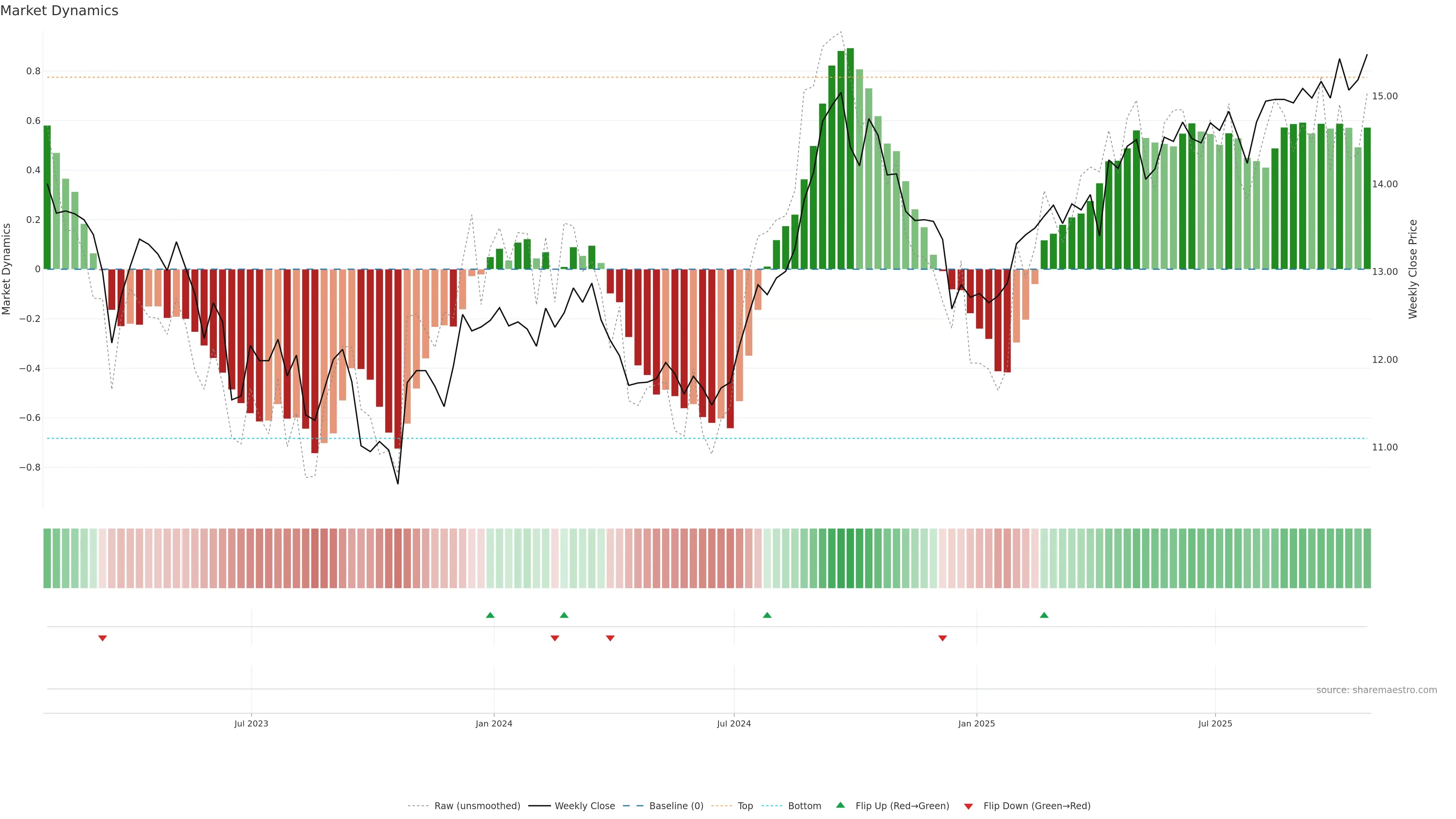Click the Jan 2025 x-axis label
This screenshot has height=819, width=1456.
click(976, 723)
